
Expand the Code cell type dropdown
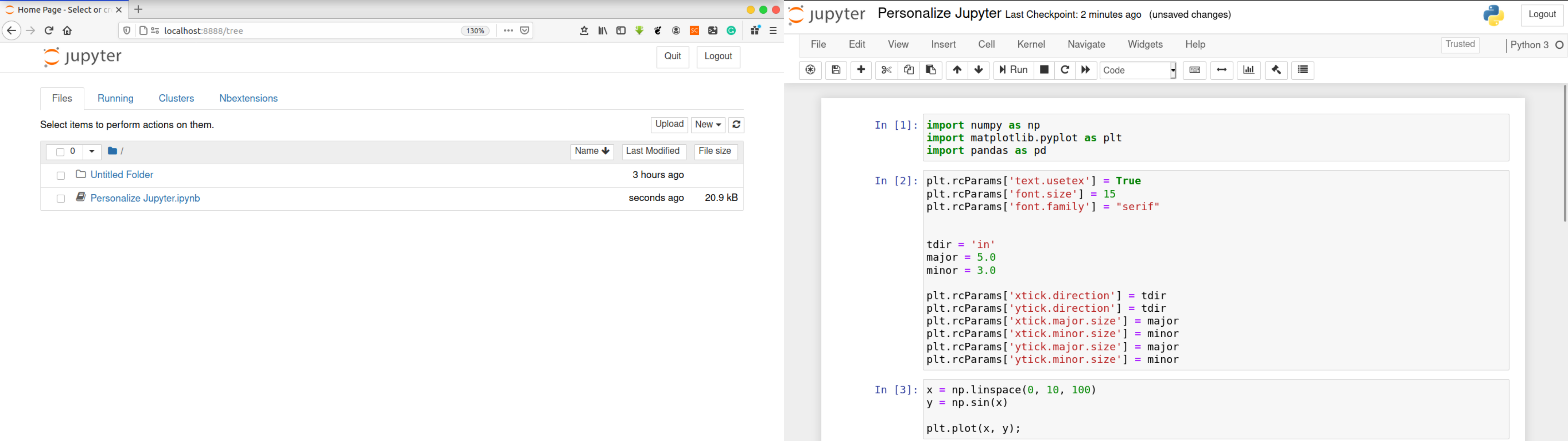coord(1138,70)
